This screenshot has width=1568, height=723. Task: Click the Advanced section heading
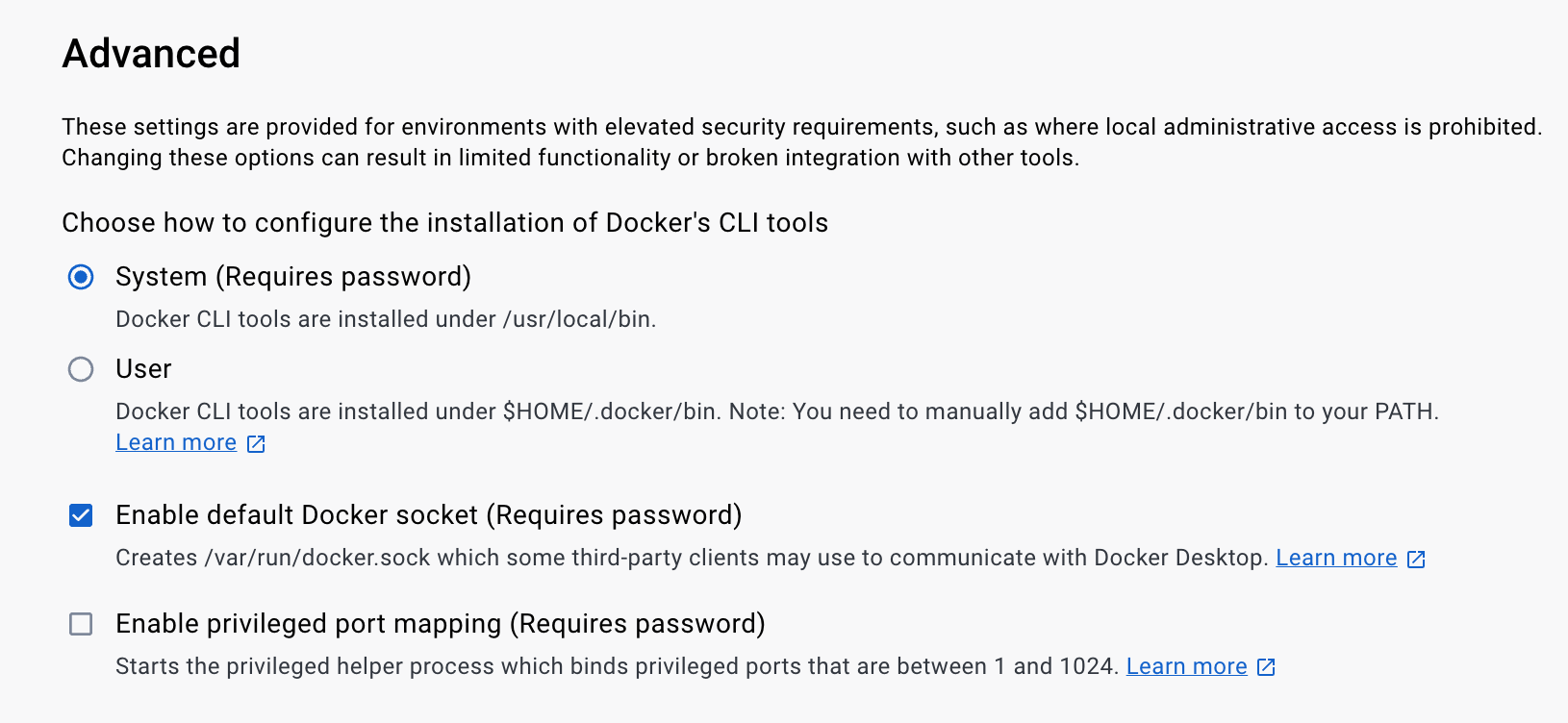click(x=150, y=54)
